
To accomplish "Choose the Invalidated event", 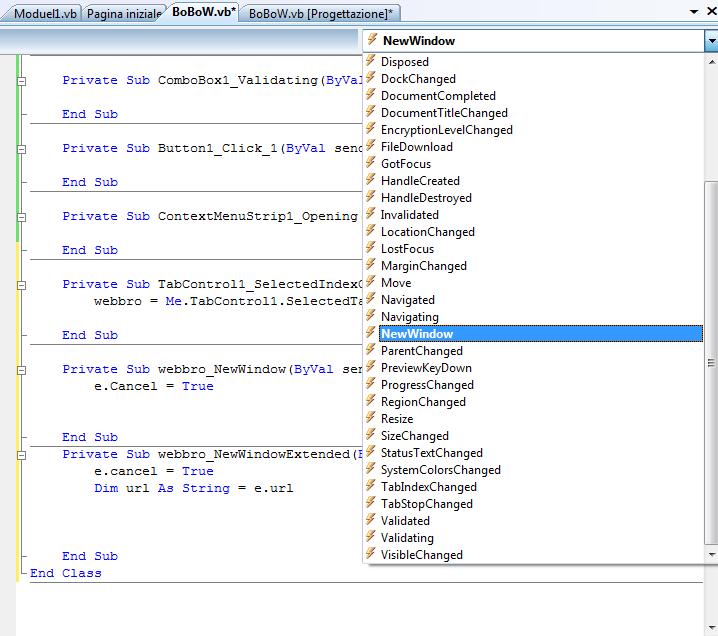I will (409, 215).
